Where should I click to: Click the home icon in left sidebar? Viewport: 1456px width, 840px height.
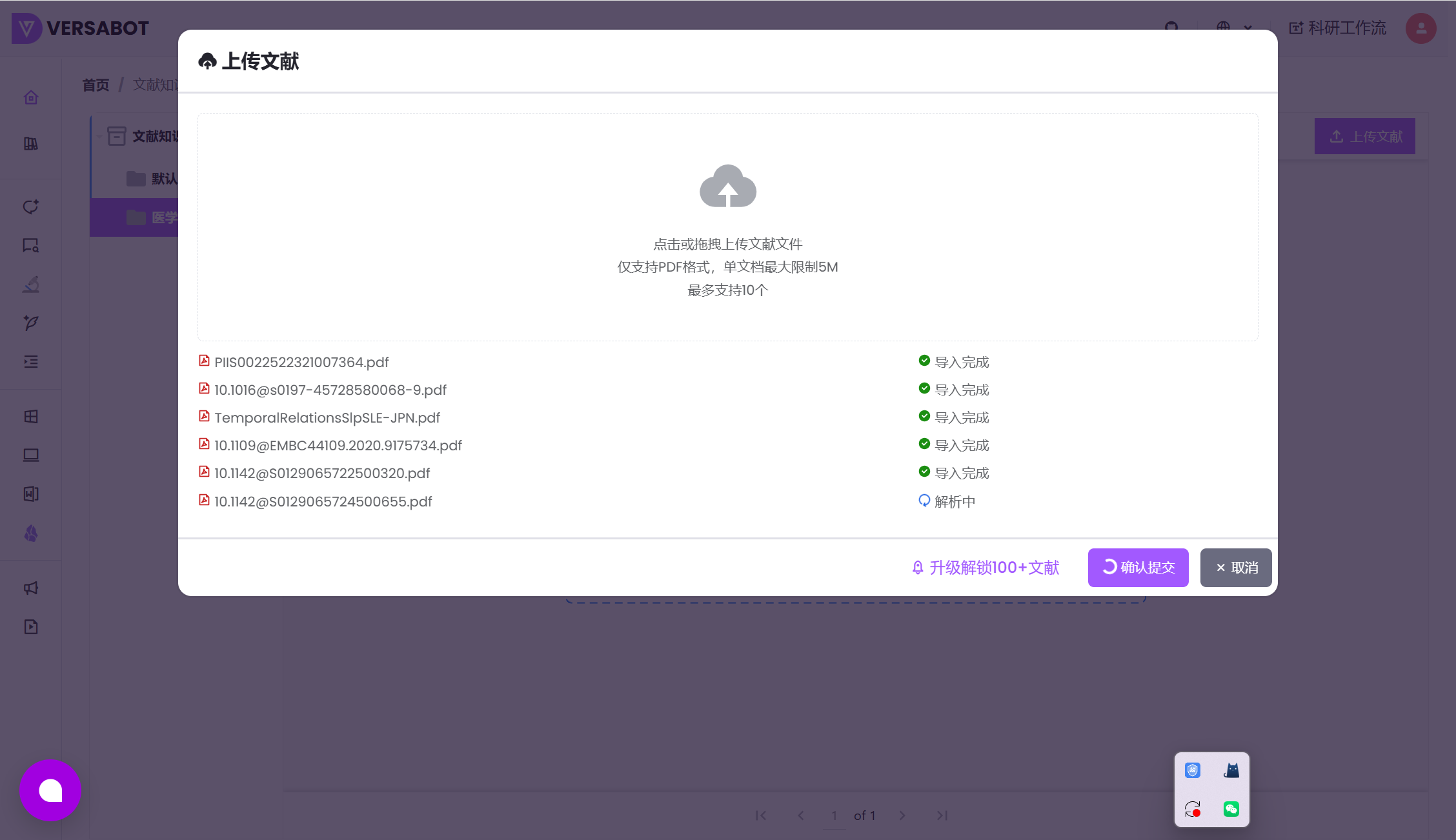[31, 97]
